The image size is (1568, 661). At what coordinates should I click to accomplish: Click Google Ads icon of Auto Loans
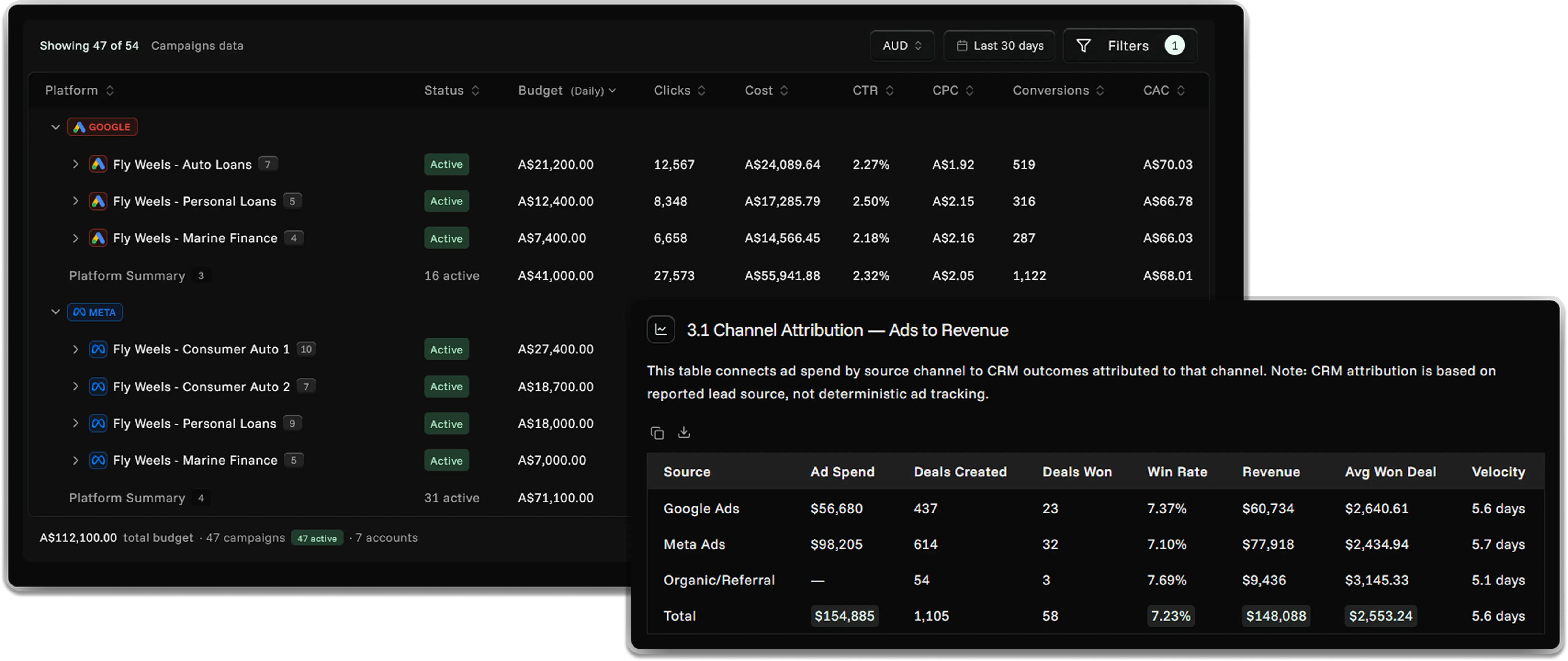click(x=98, y=164)
